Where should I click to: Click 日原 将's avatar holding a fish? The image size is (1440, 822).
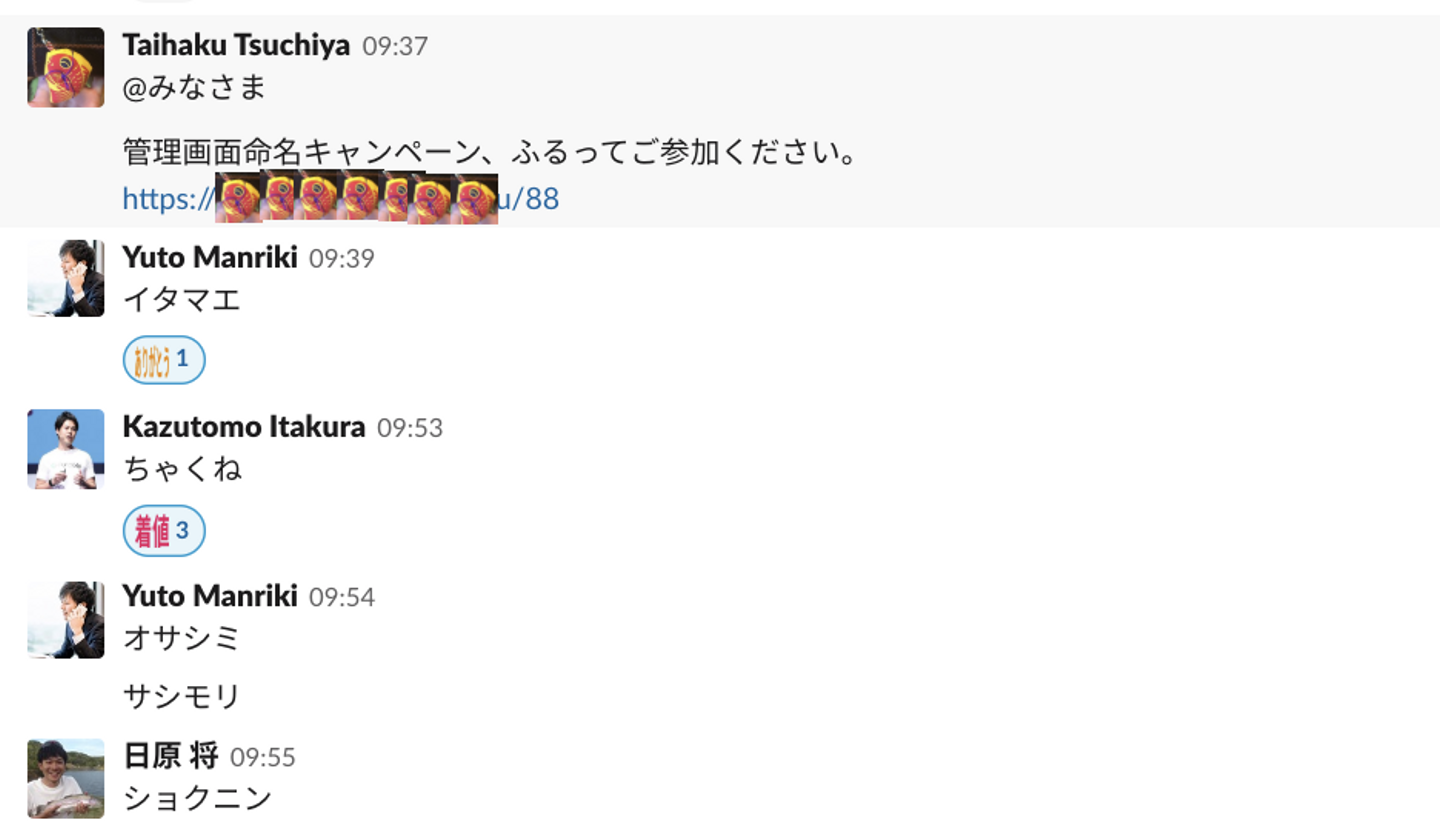click(66, 778)
